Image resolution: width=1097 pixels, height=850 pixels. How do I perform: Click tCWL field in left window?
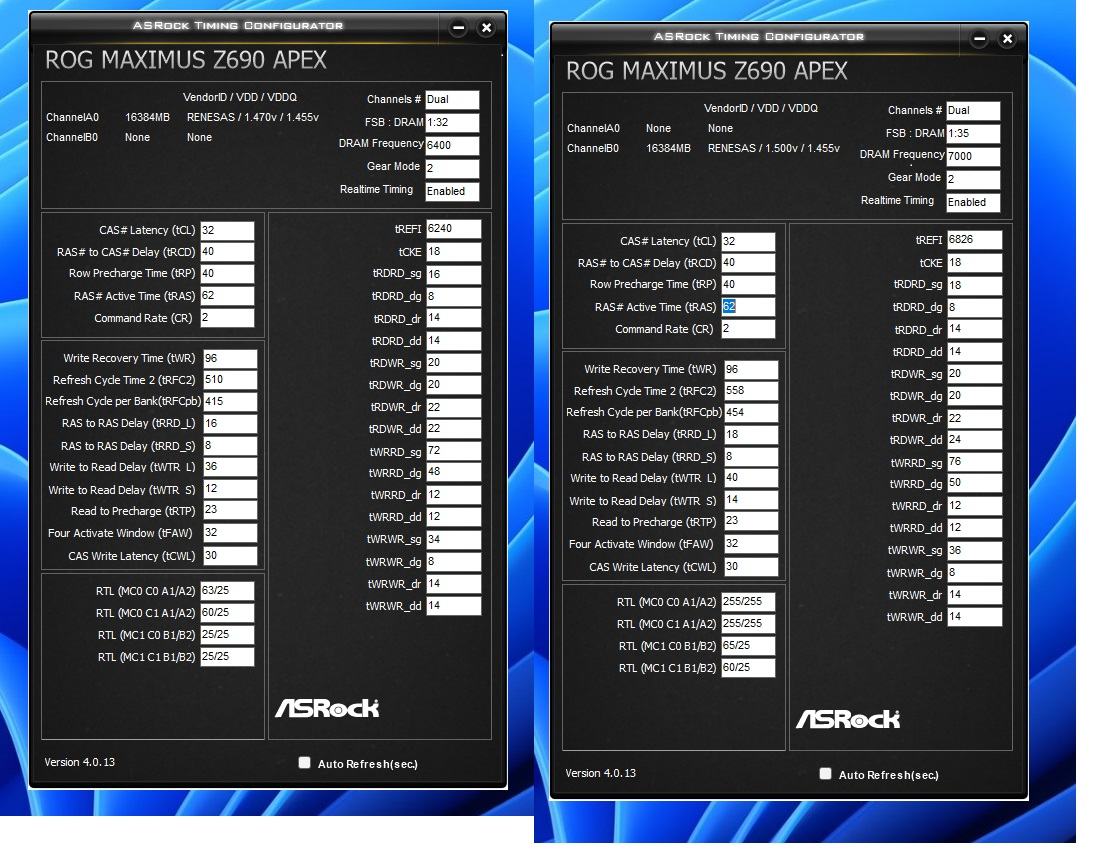tap(230, 555)
